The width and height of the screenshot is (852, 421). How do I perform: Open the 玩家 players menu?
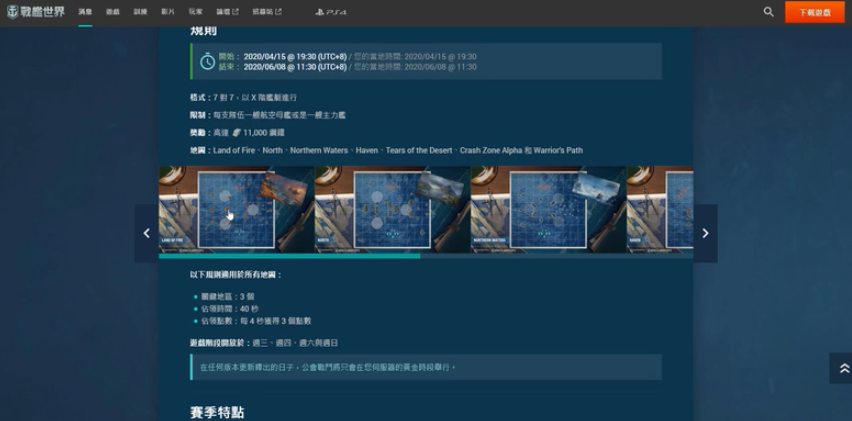click(x=196, y=12)
